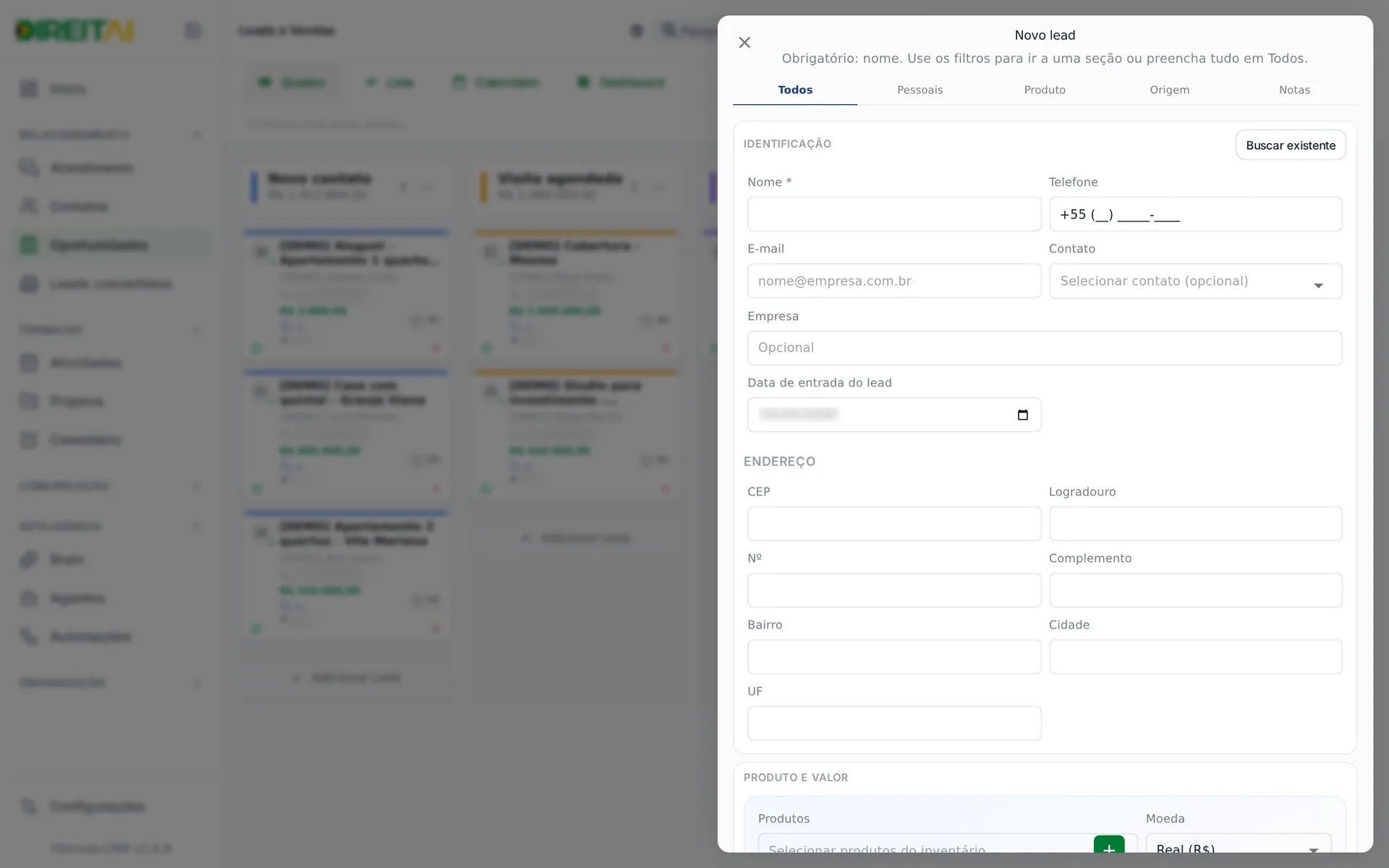Click the PRODUTO E VALOR heading
The image size is (1389, 868).
[x=796, y=778]
